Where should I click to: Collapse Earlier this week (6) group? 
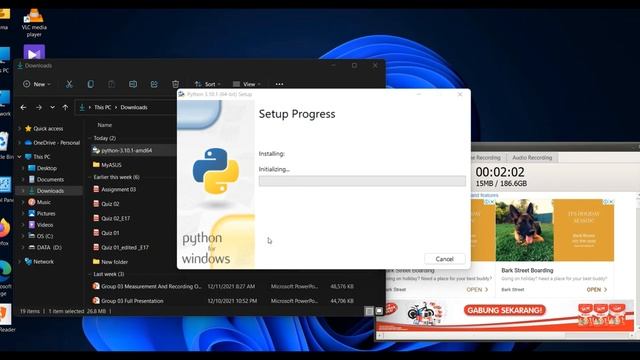(90, 177)
